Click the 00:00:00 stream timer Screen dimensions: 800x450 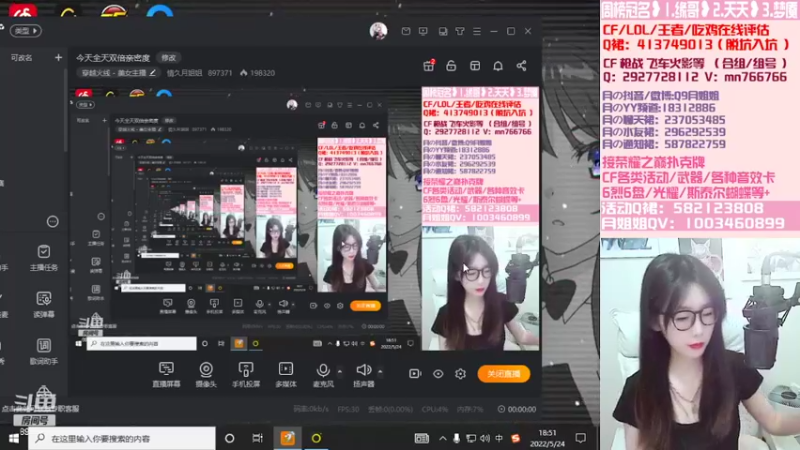517,409
